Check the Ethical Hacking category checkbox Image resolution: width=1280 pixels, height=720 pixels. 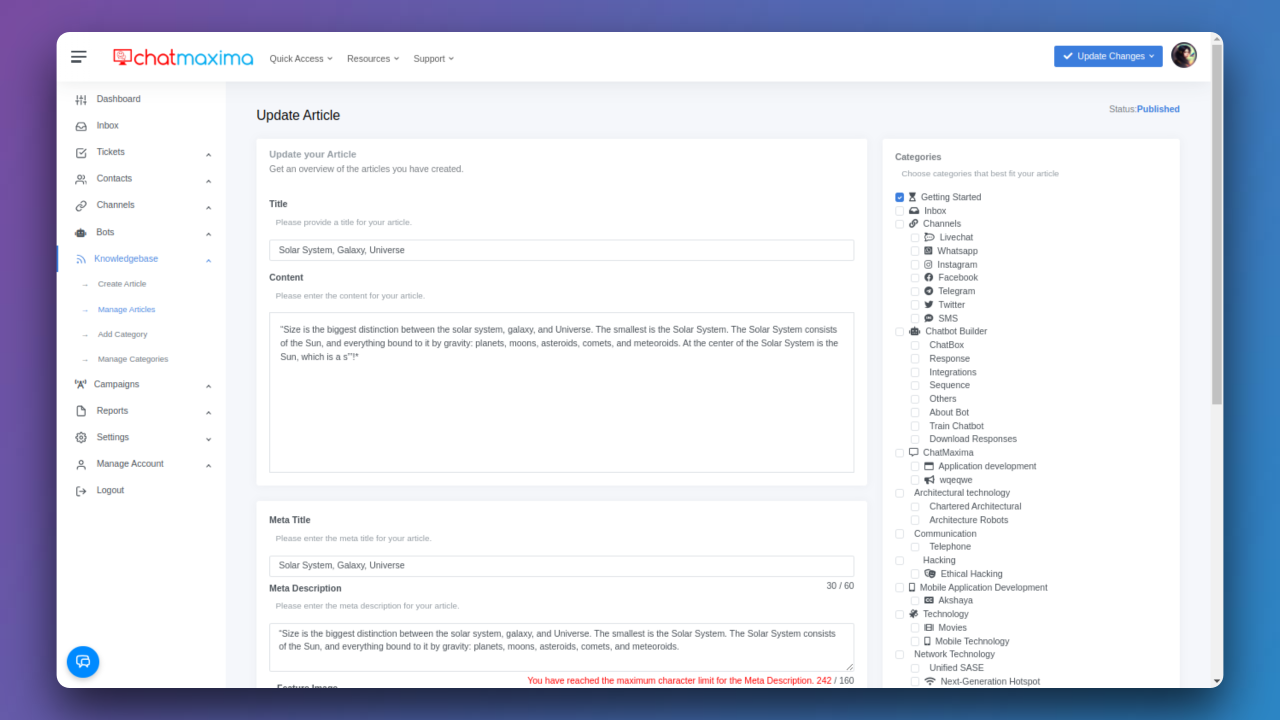coord(915,574)
